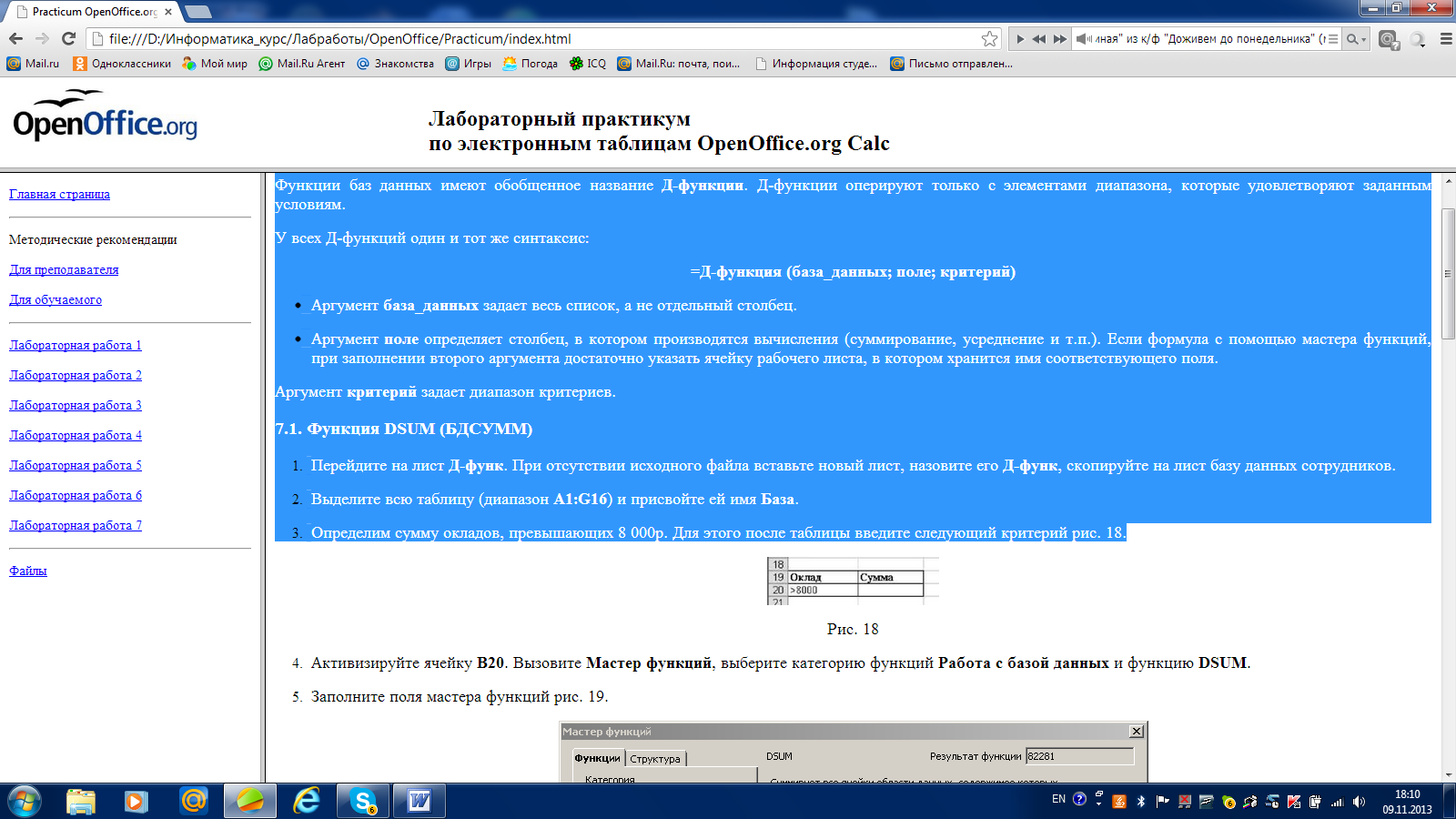Open the browser main menu
The image size is (1456, 819).
1445,39
